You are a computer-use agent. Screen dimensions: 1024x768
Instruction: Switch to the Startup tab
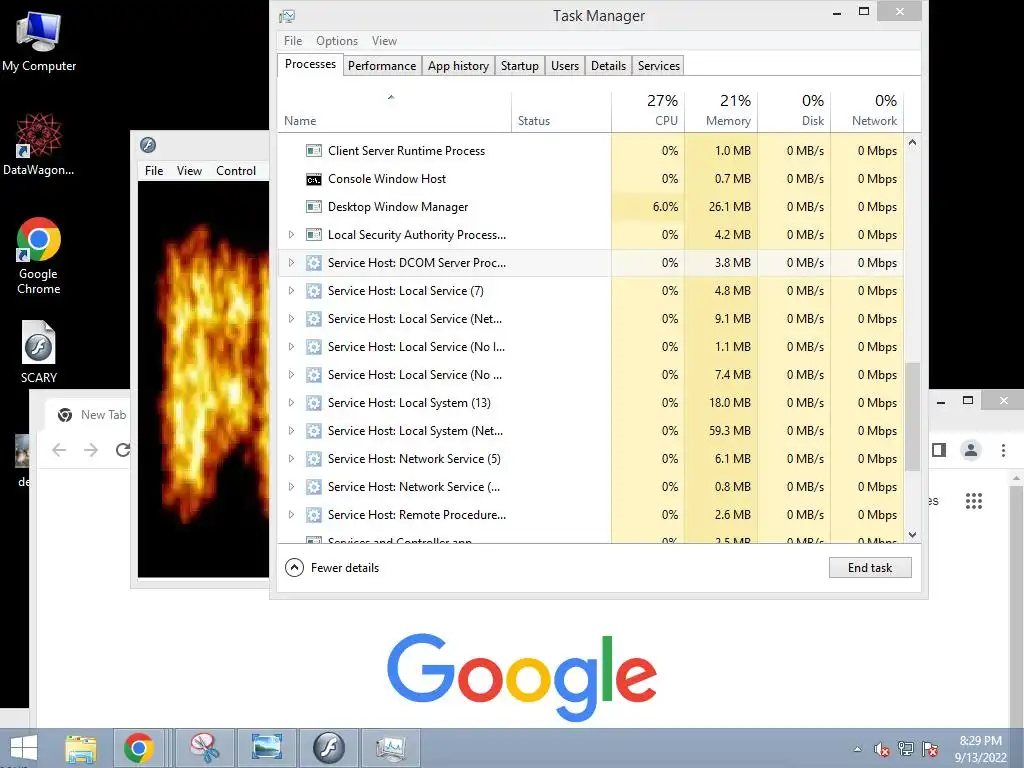520,66
